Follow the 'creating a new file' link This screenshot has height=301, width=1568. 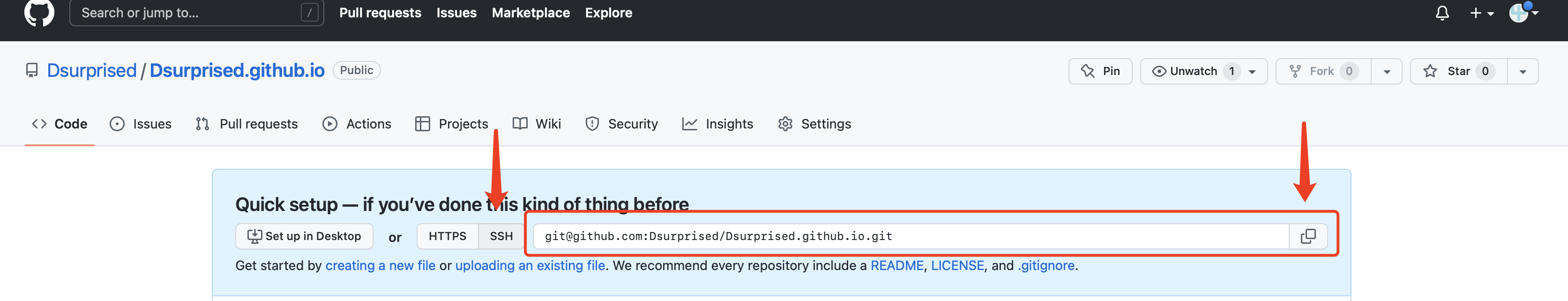[380, 266]
